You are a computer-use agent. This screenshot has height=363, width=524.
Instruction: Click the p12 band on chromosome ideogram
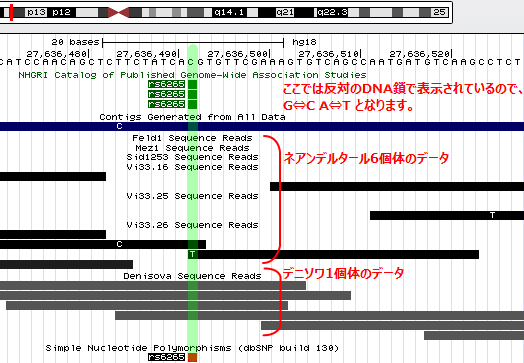pos(61,13)
